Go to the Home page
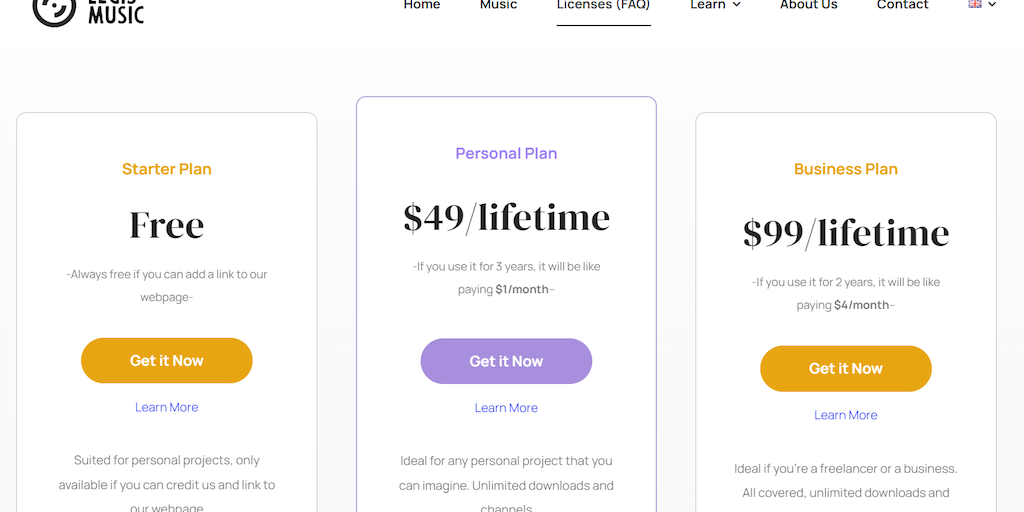 tap(422, 5)
